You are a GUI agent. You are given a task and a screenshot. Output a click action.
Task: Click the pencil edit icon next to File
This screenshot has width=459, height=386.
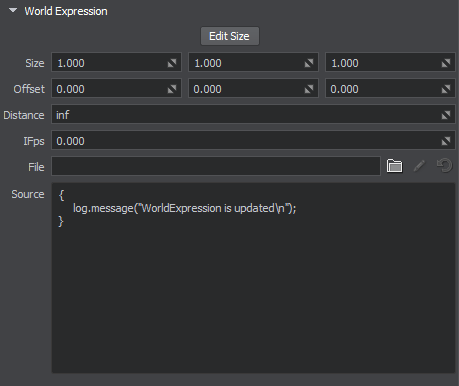(x=419, y=166)
